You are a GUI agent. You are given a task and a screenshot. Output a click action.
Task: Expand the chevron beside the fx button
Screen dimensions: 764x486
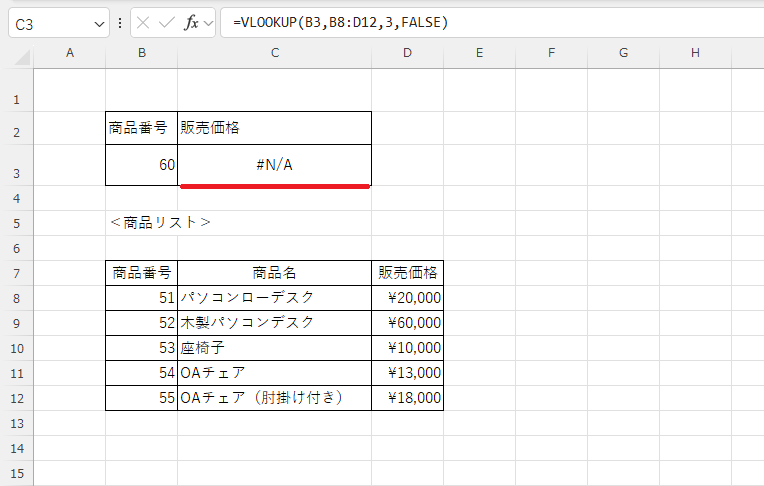click(209, 23)
